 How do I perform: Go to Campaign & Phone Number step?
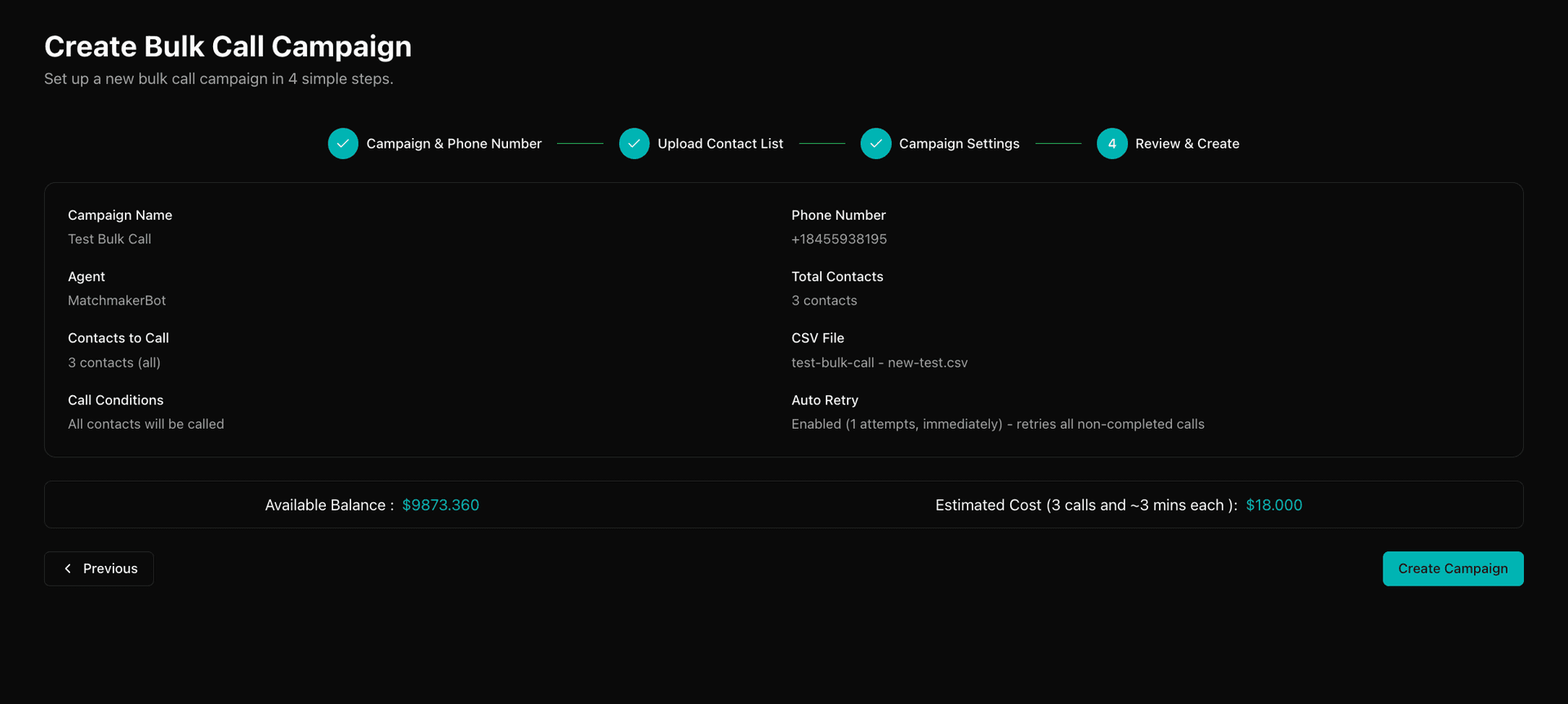(453, 144)
